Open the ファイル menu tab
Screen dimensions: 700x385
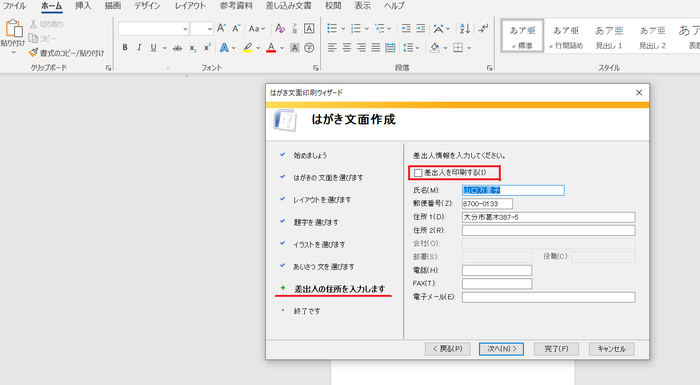point(14,6)
